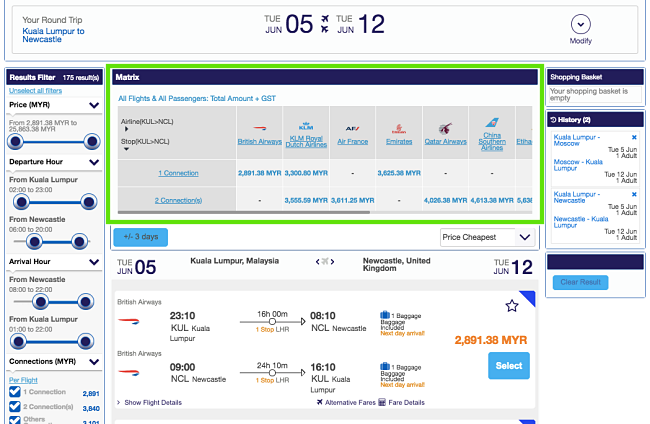The height and width of the screenshot is (424, 650).
Task: Collapse the Arrival Hour filter section
Action: 94,262
